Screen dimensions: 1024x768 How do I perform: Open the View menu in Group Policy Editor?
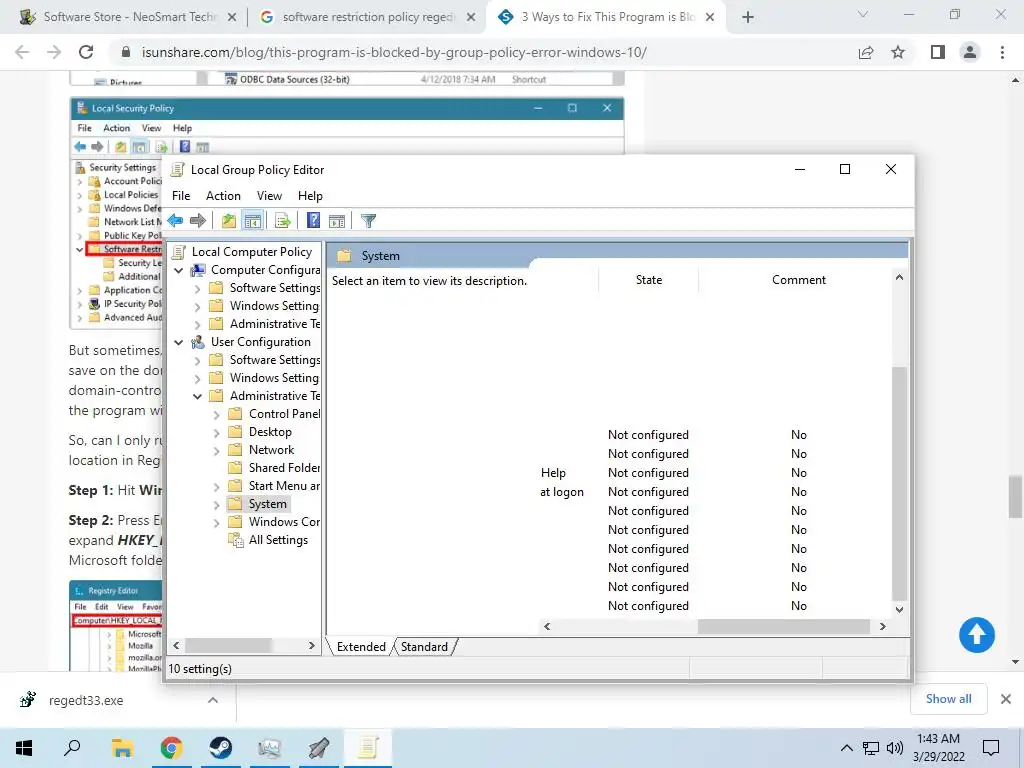(269, 196)
